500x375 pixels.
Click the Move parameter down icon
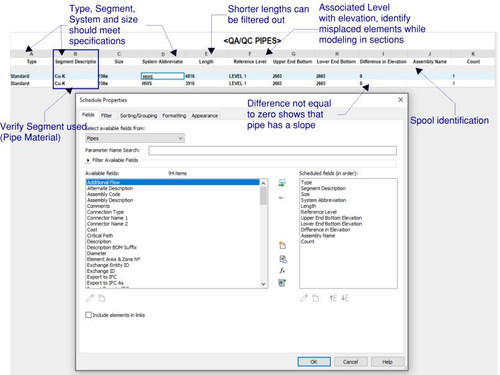point(345,298)
